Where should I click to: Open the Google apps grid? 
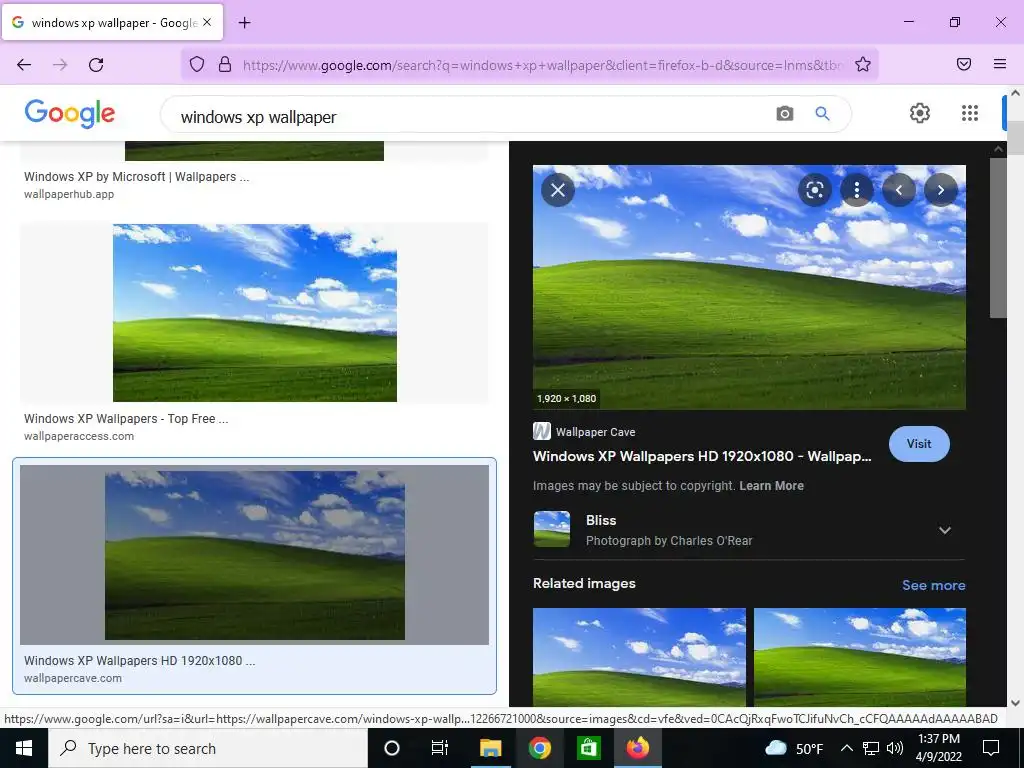(x=970, y=113)
